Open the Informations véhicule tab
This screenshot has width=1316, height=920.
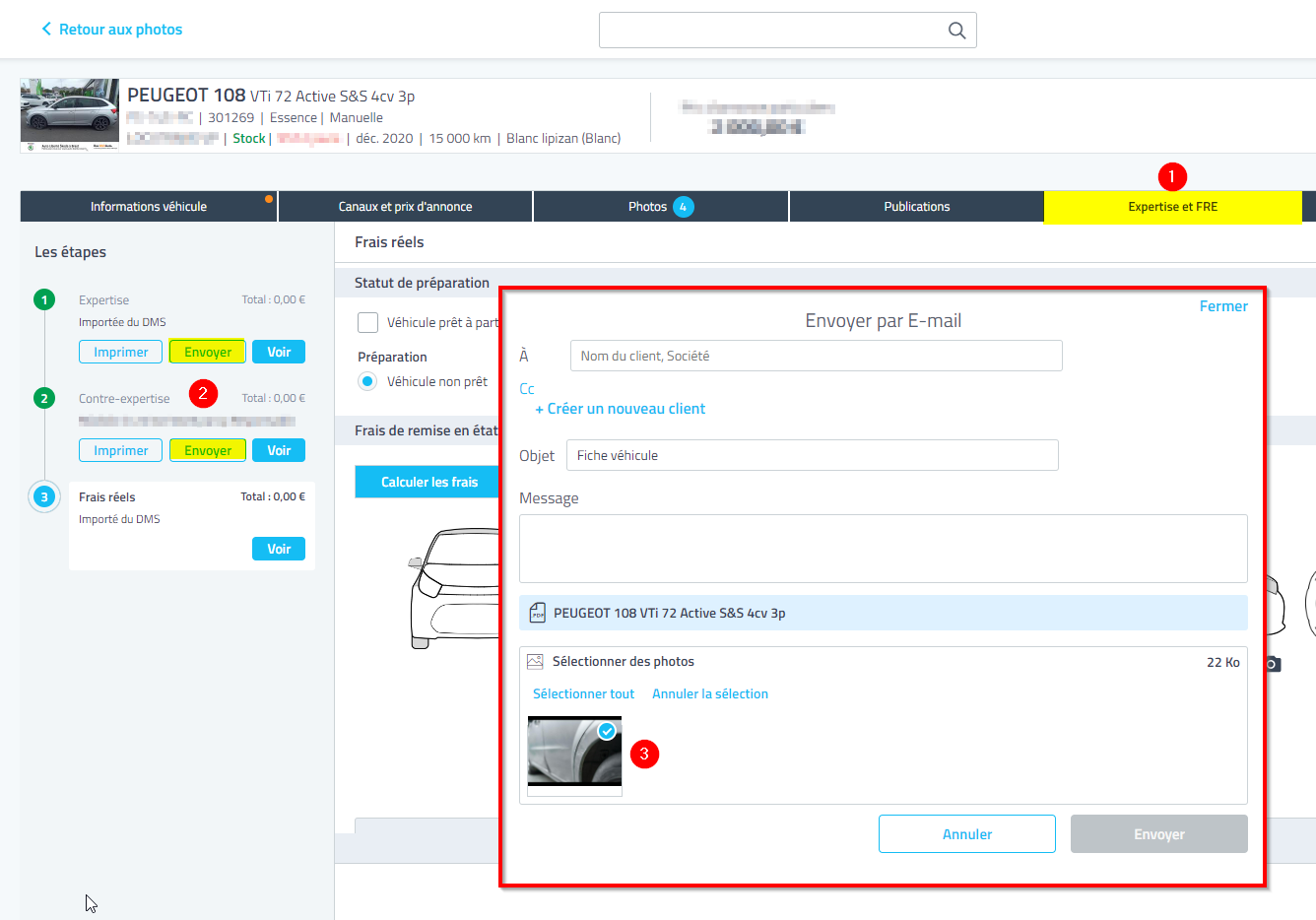coord(149,207)
